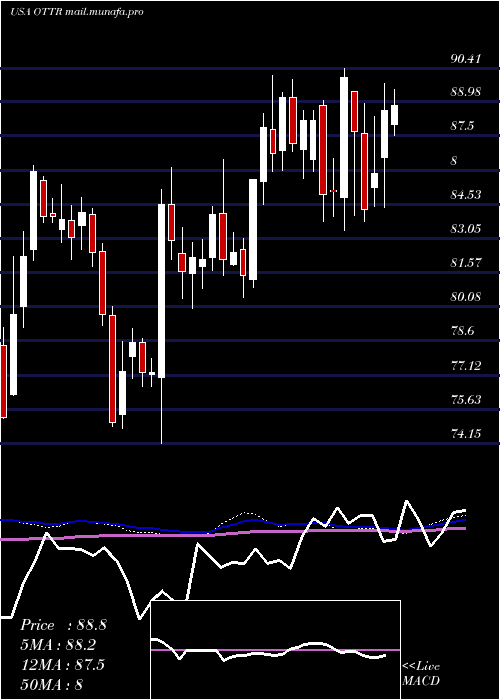Click the Price : 88.8 readout
This screenshot has height=700, width=500.
tap(63, 625)
